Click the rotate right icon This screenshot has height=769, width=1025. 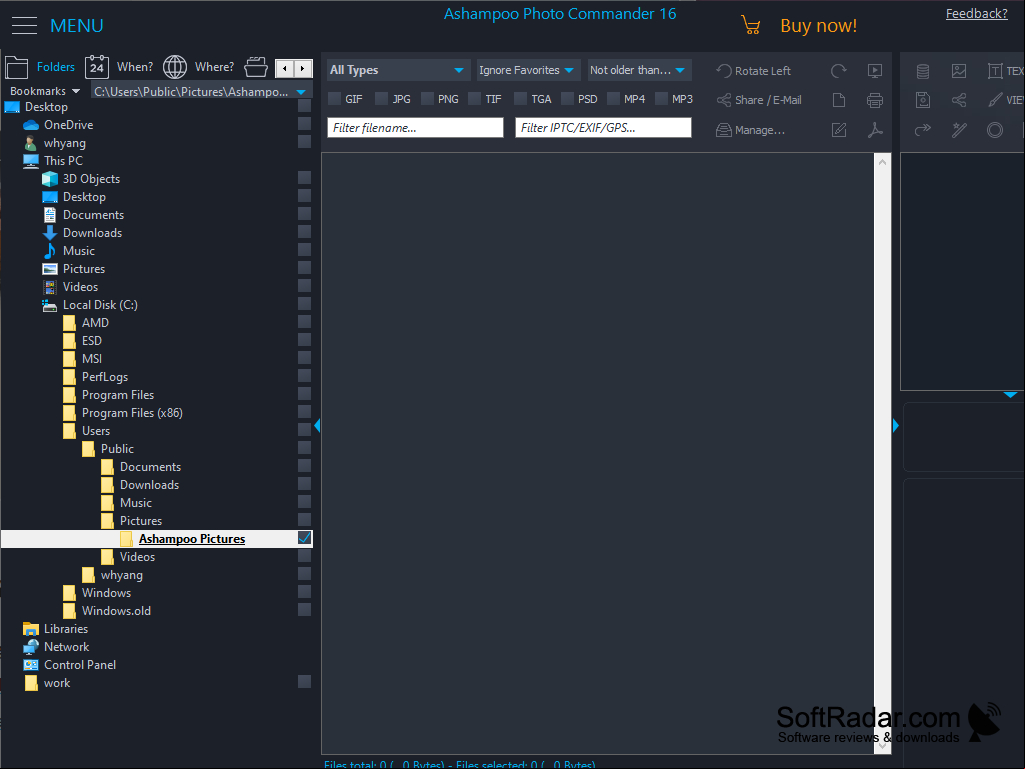[839, 71]
